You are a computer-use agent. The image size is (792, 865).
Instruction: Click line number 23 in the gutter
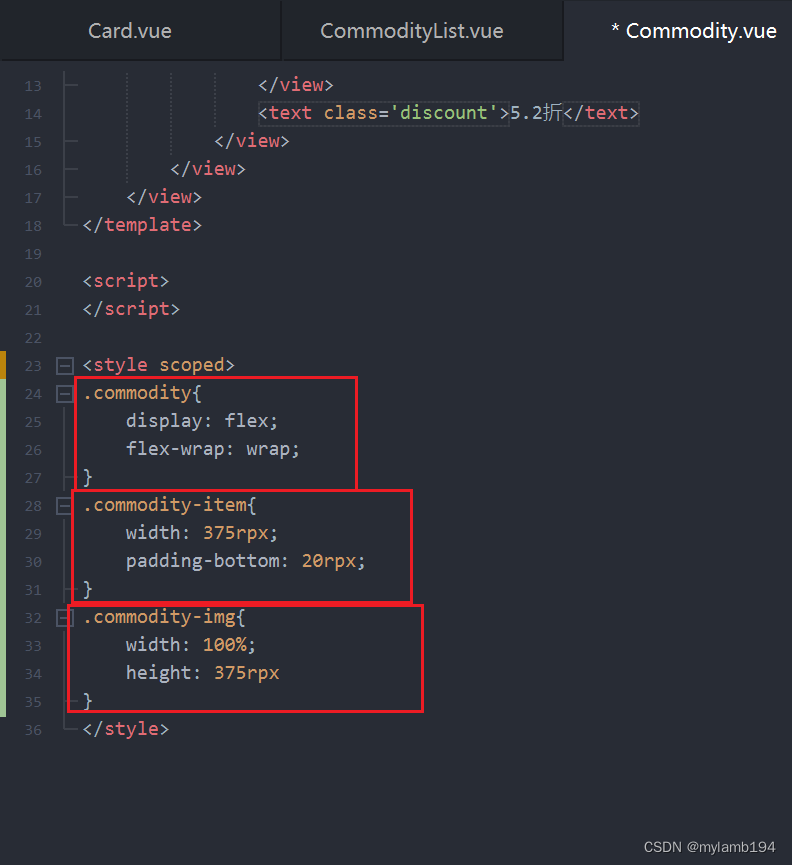coord(33,366)
